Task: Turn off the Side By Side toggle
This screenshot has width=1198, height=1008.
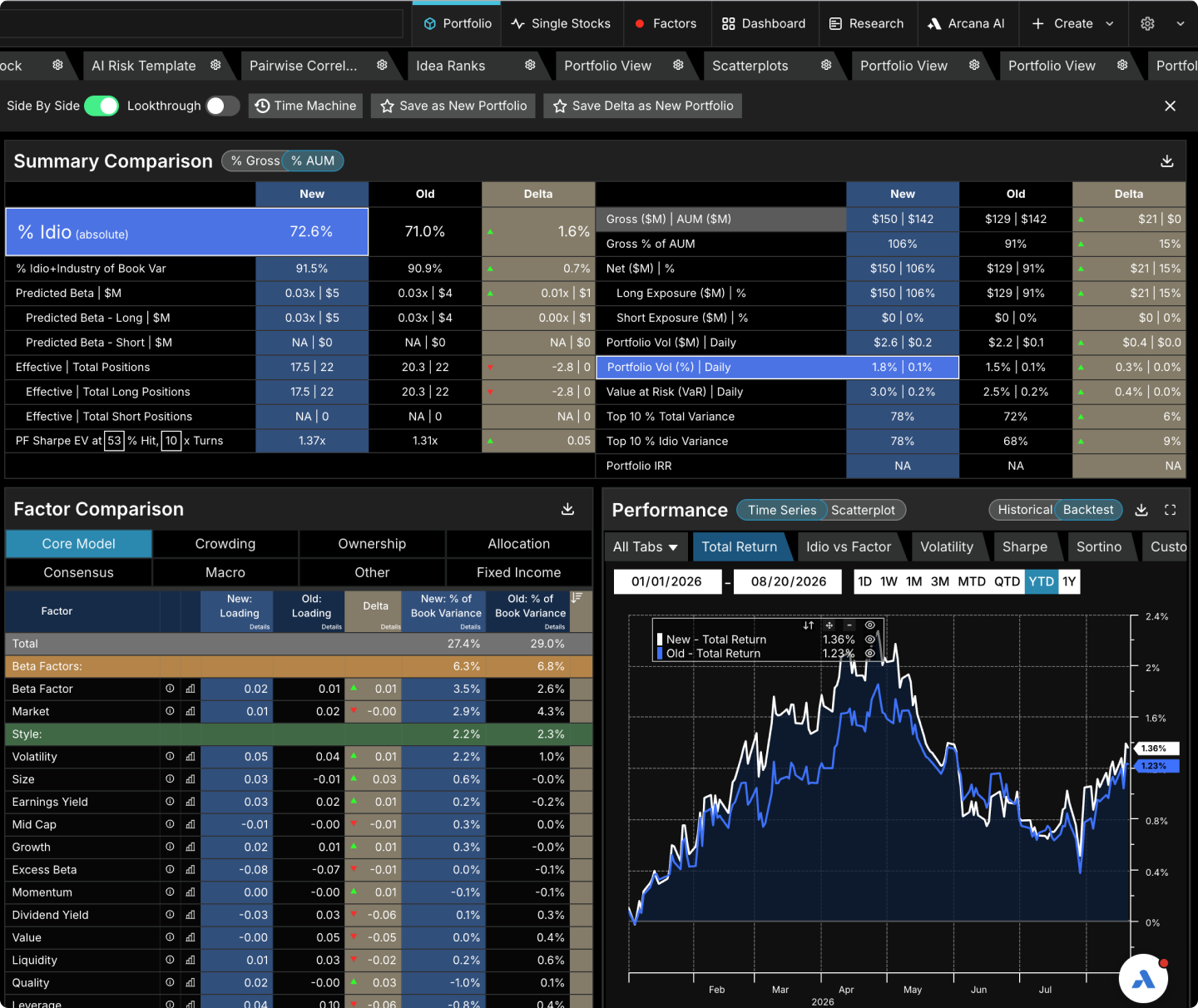Action: (x=101, y=106)
